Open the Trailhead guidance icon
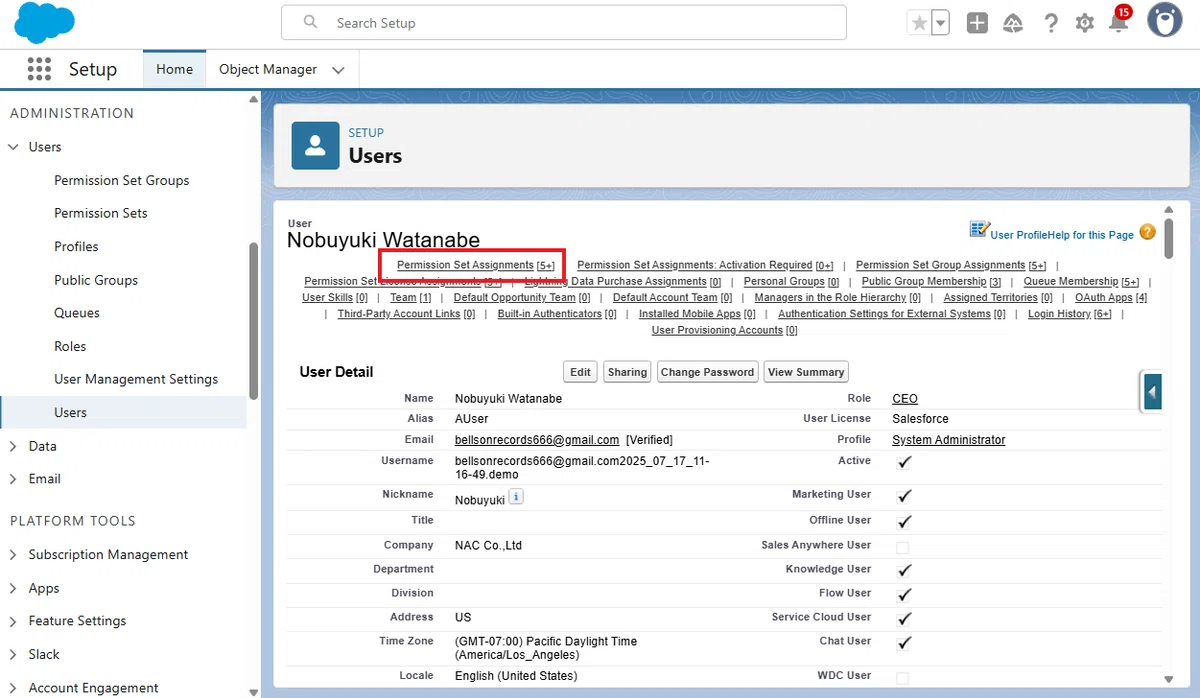Viewport: 1200px width, 698px height. point(1013,23)
